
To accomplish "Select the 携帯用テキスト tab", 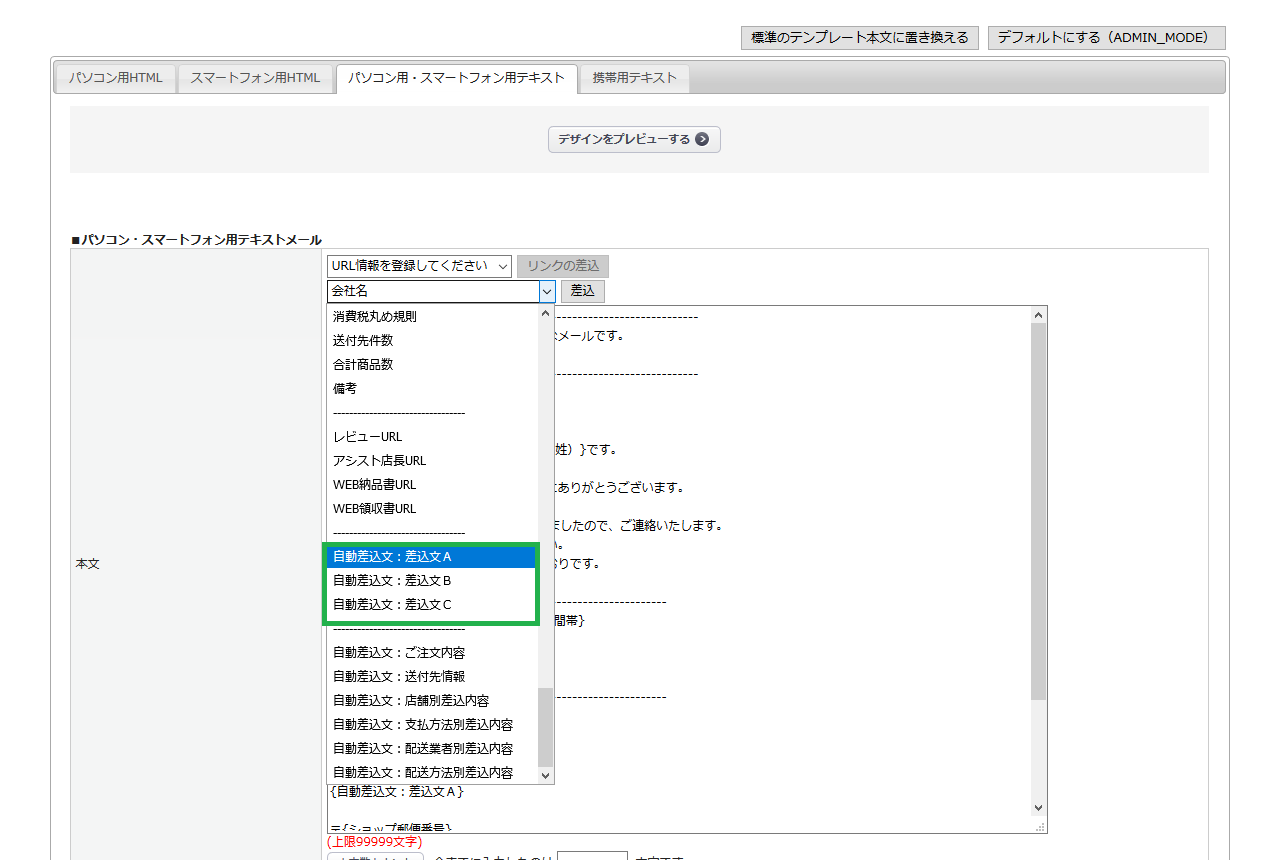I will coord(634,78).
